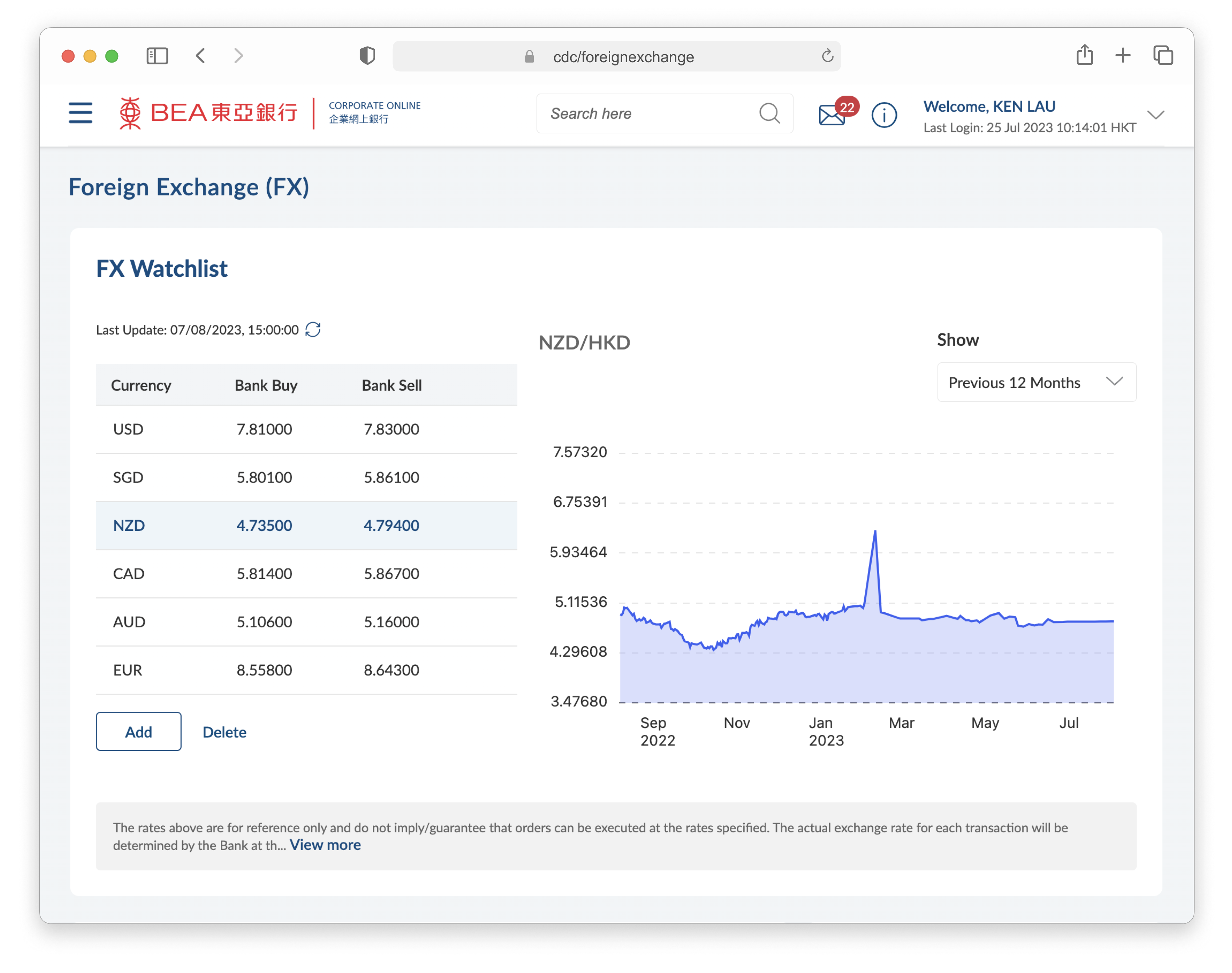
Task: Click USD bank sell value 7.83000
Action: click(391, 429)
